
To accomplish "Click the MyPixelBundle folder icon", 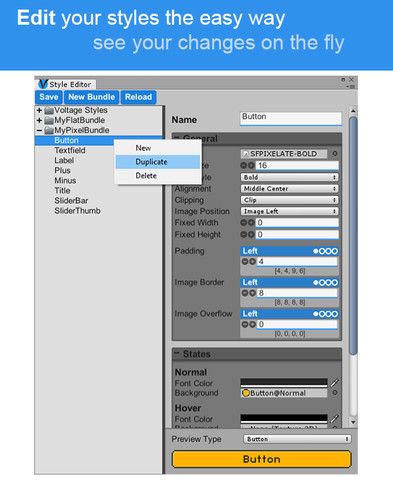I will 49,130.
